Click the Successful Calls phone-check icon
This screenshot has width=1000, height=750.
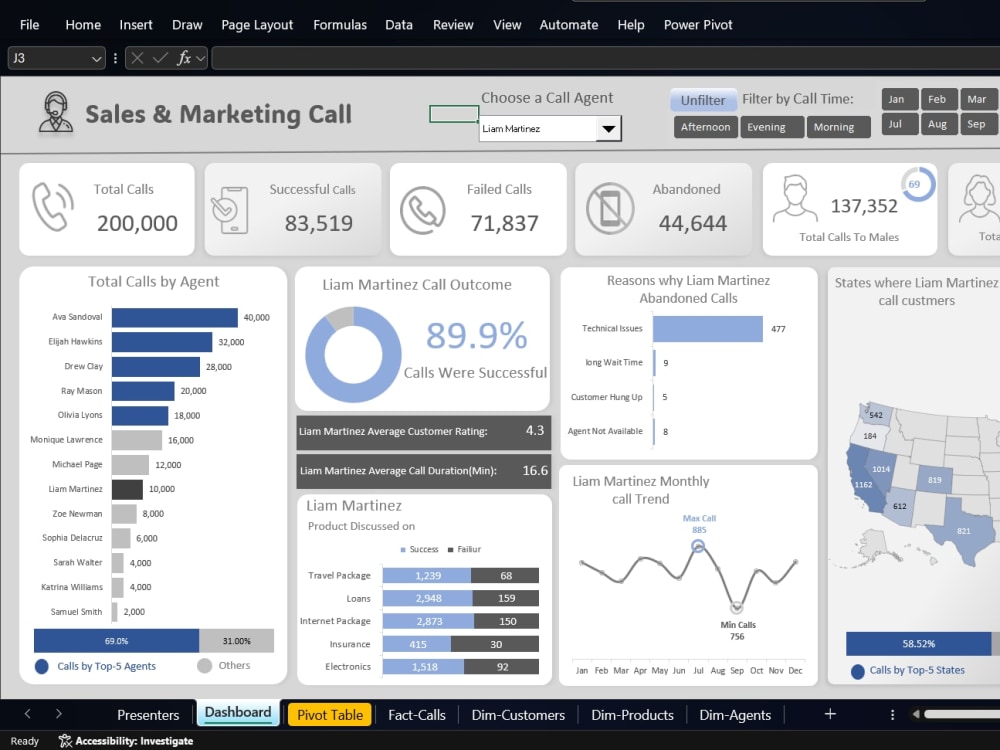(230, 210)
